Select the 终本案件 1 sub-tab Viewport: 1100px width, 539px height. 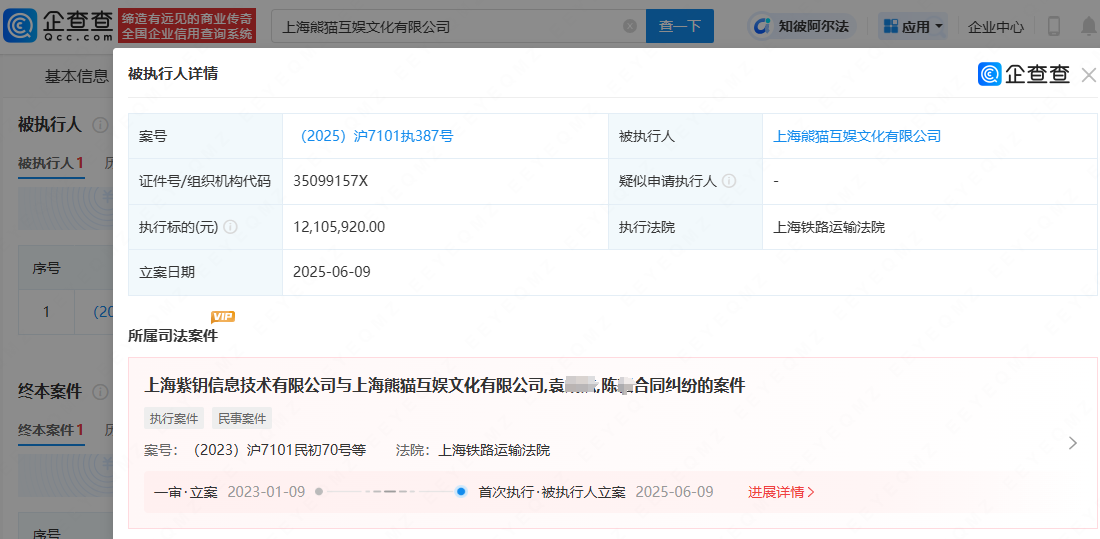(50, 430)
